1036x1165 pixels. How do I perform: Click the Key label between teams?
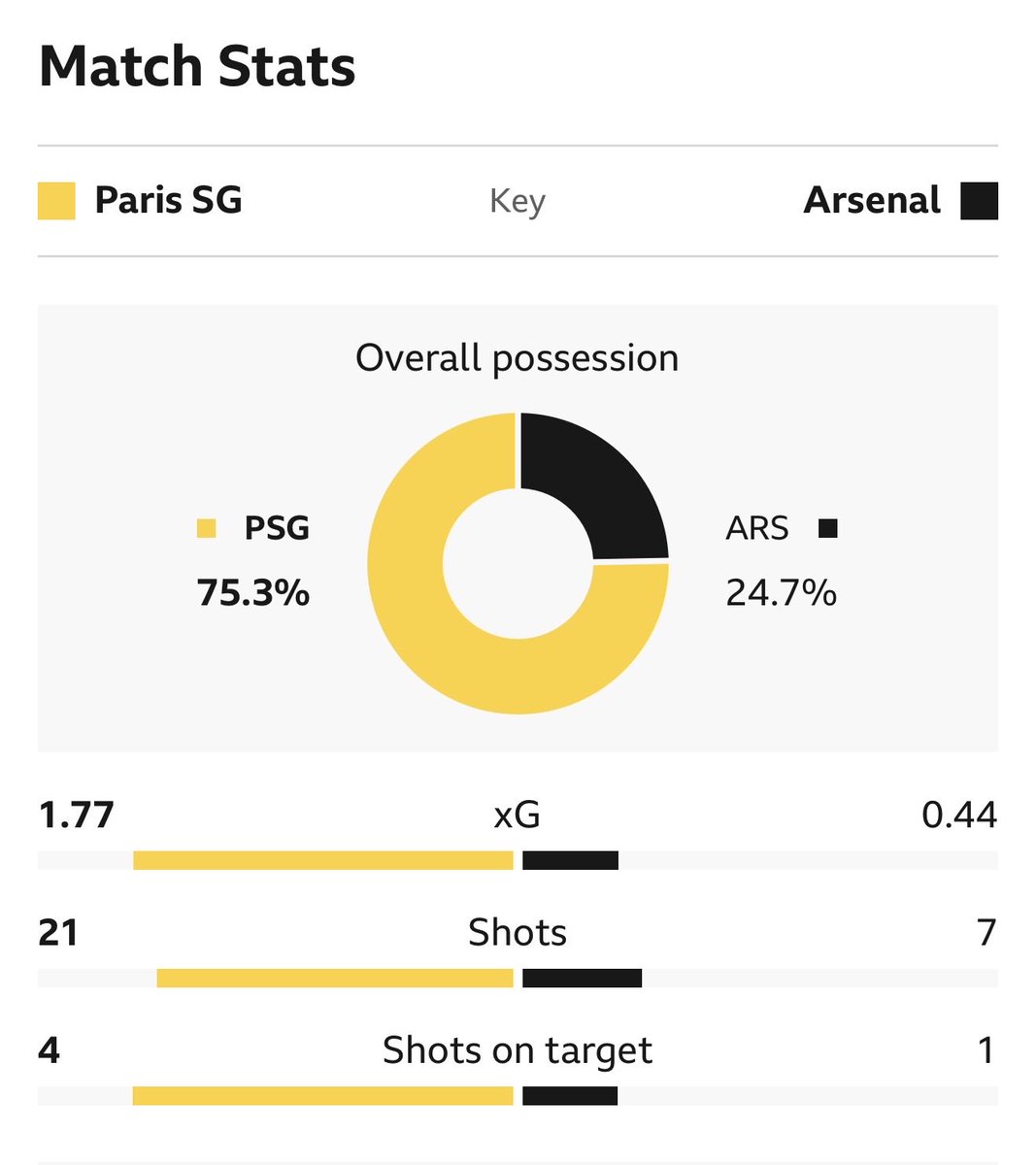click(x=518, y=202)
